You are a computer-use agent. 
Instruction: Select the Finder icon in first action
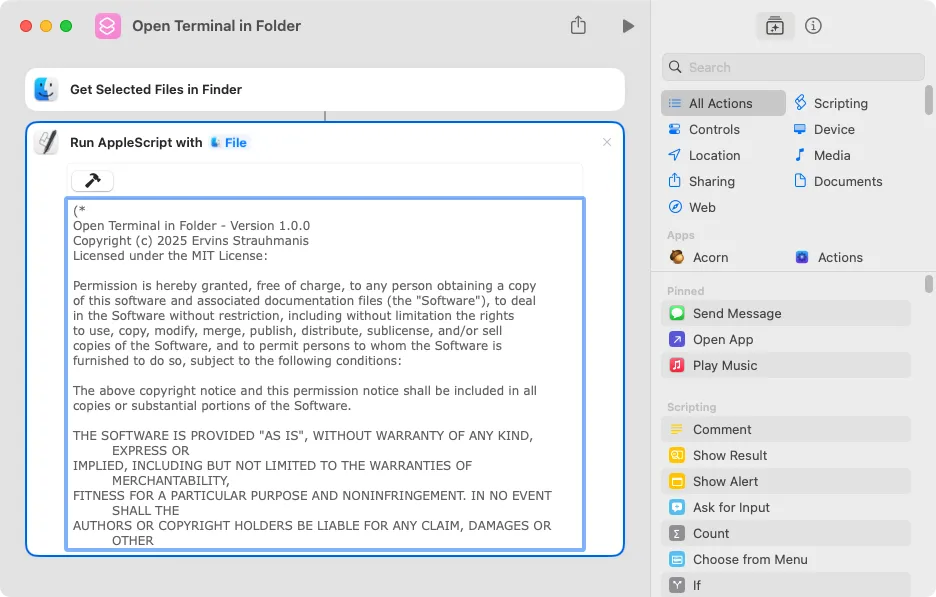point(46,90)
